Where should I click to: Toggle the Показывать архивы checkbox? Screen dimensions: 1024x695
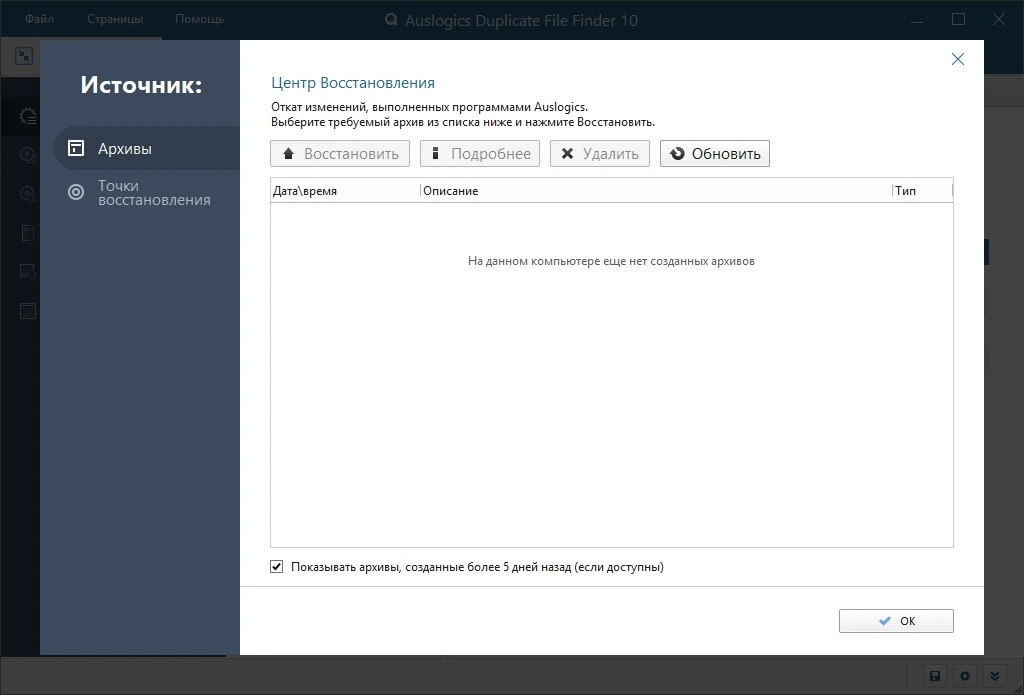[x=277, y=566]
